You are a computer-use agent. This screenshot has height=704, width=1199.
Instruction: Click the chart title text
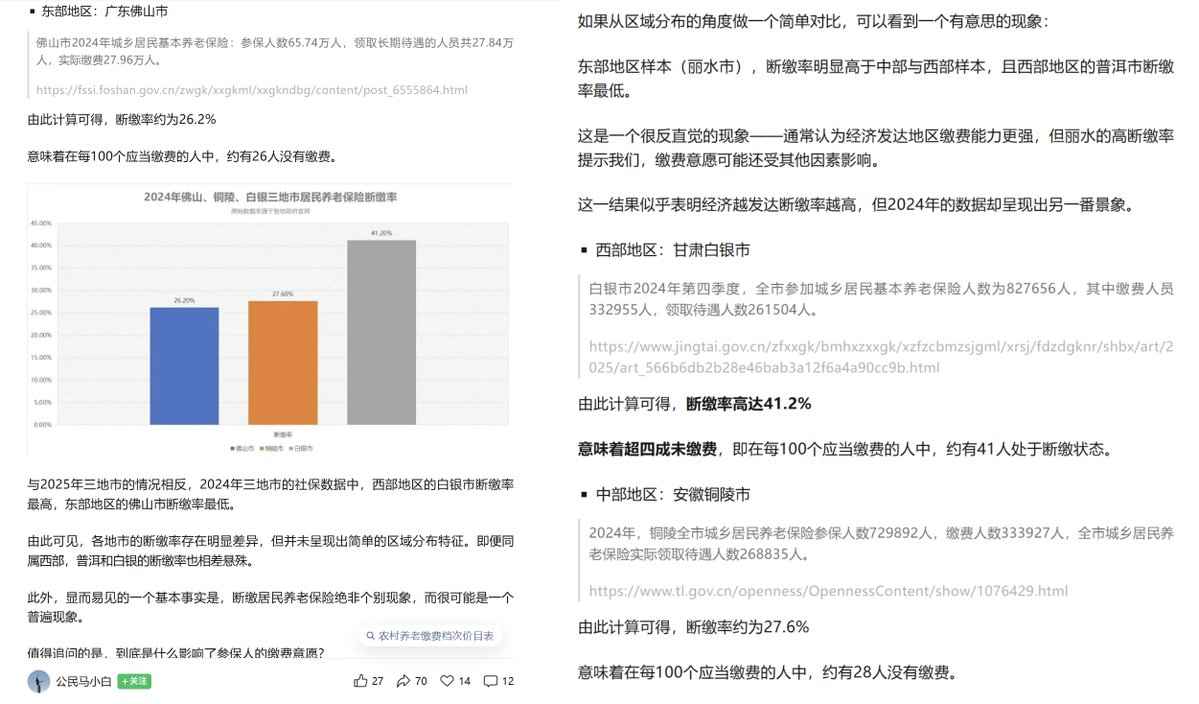pos(270,198)
